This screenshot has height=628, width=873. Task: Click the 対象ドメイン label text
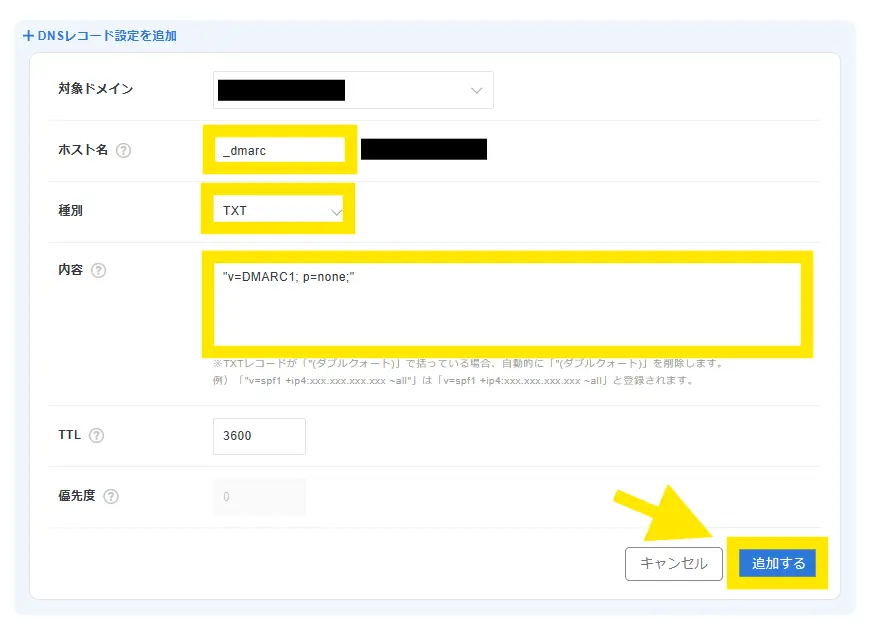click(x=96, y=89)
